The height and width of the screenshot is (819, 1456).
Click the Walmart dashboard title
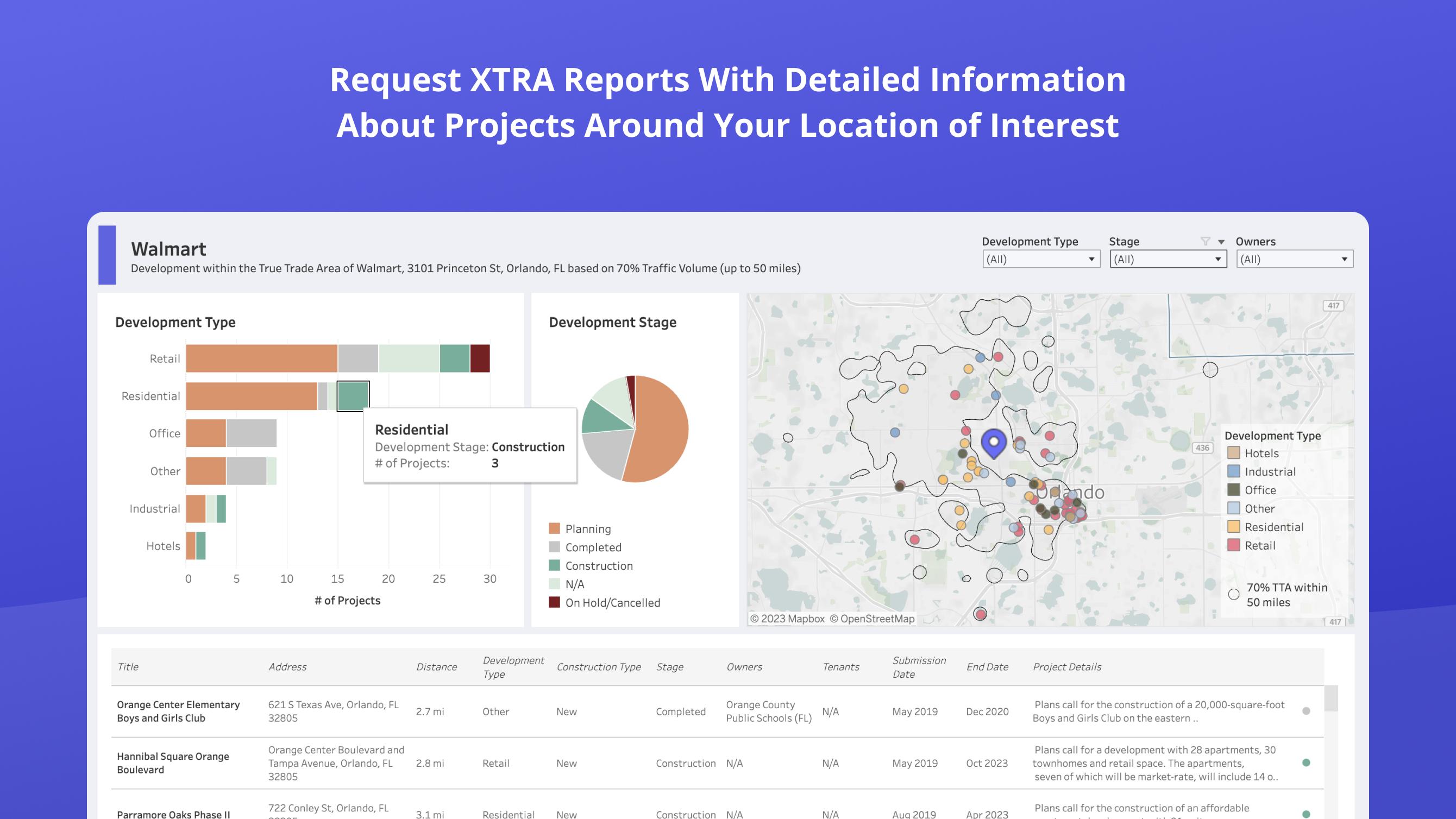(168, 249)
